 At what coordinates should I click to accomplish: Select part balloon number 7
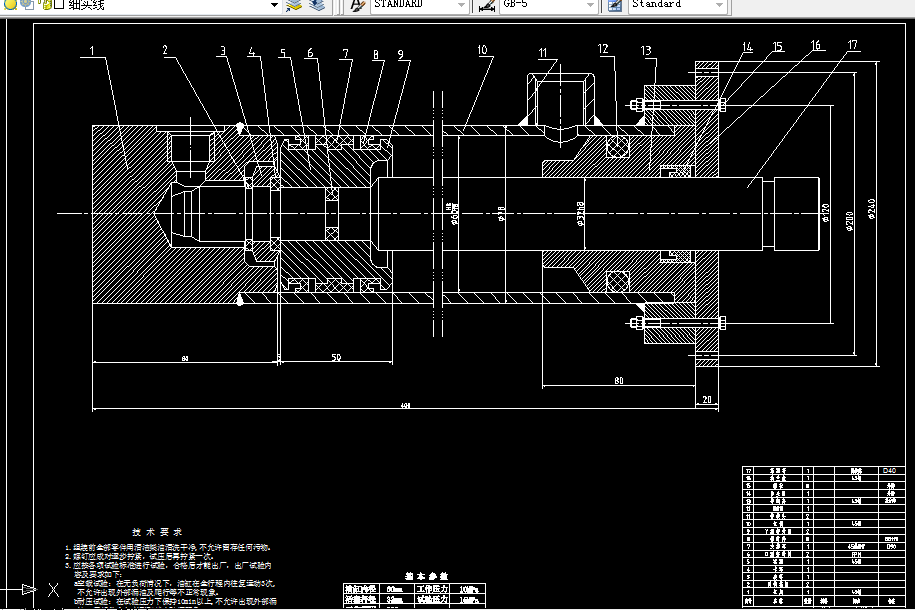tap(346, 54)
